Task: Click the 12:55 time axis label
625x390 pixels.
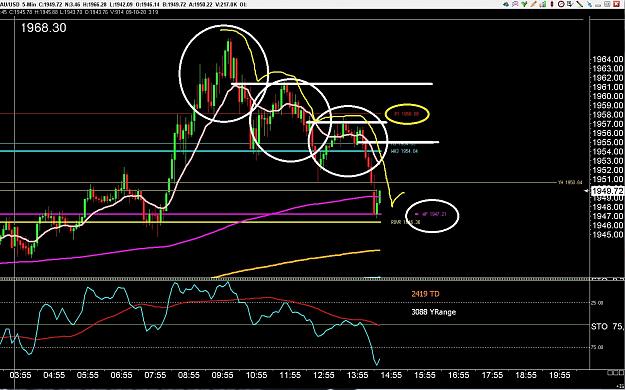Action: tap(324, 375)
